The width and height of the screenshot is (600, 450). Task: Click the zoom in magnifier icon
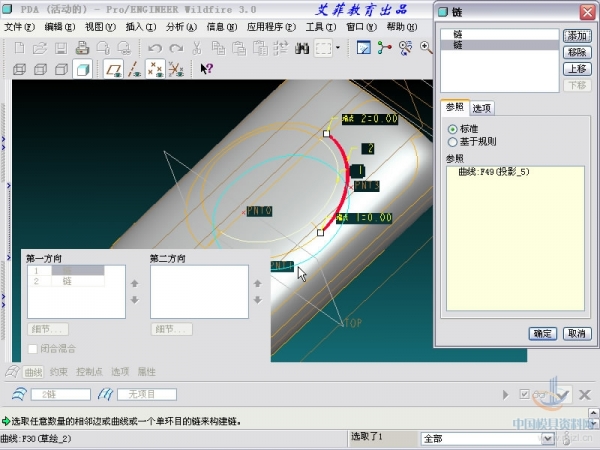pos(426,48)
